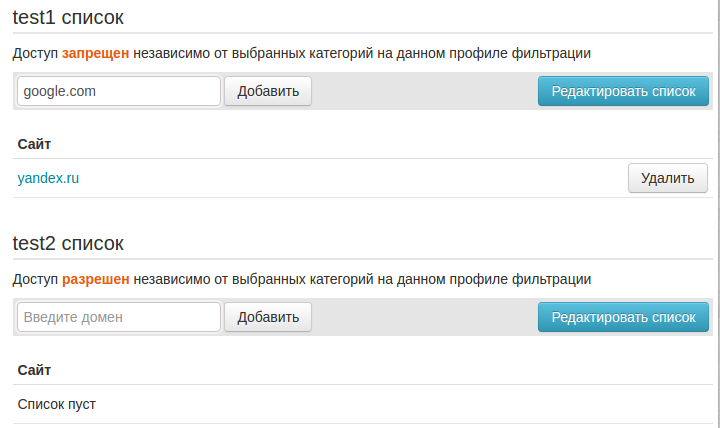Delete yandex.ru with the Удалить button
720x428 pixels.
(668, 178)
